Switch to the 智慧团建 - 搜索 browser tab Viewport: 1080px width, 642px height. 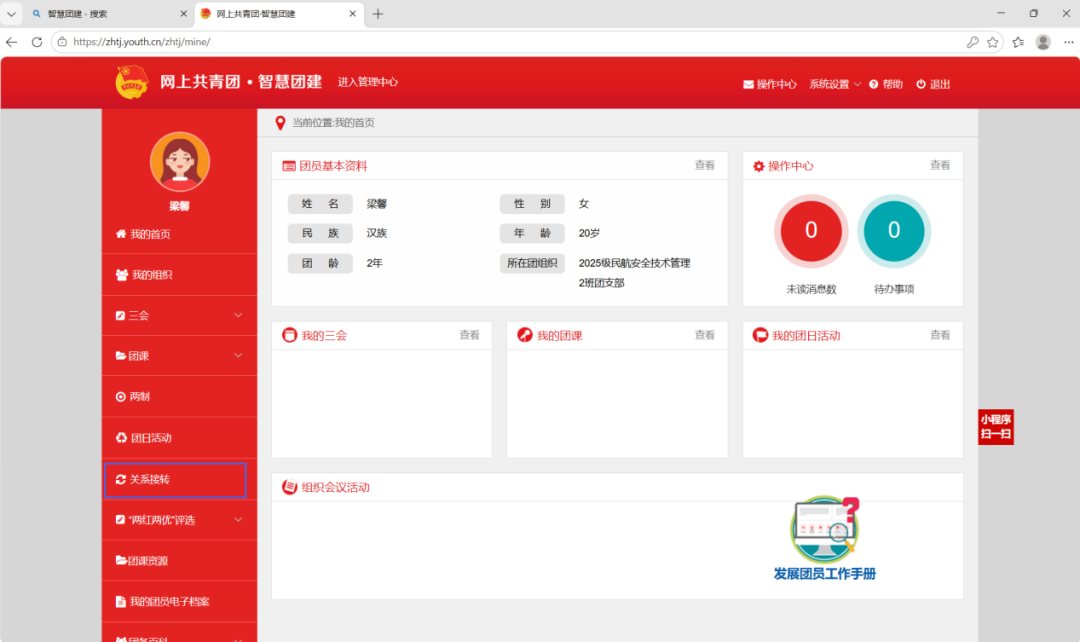click(109, 14)
